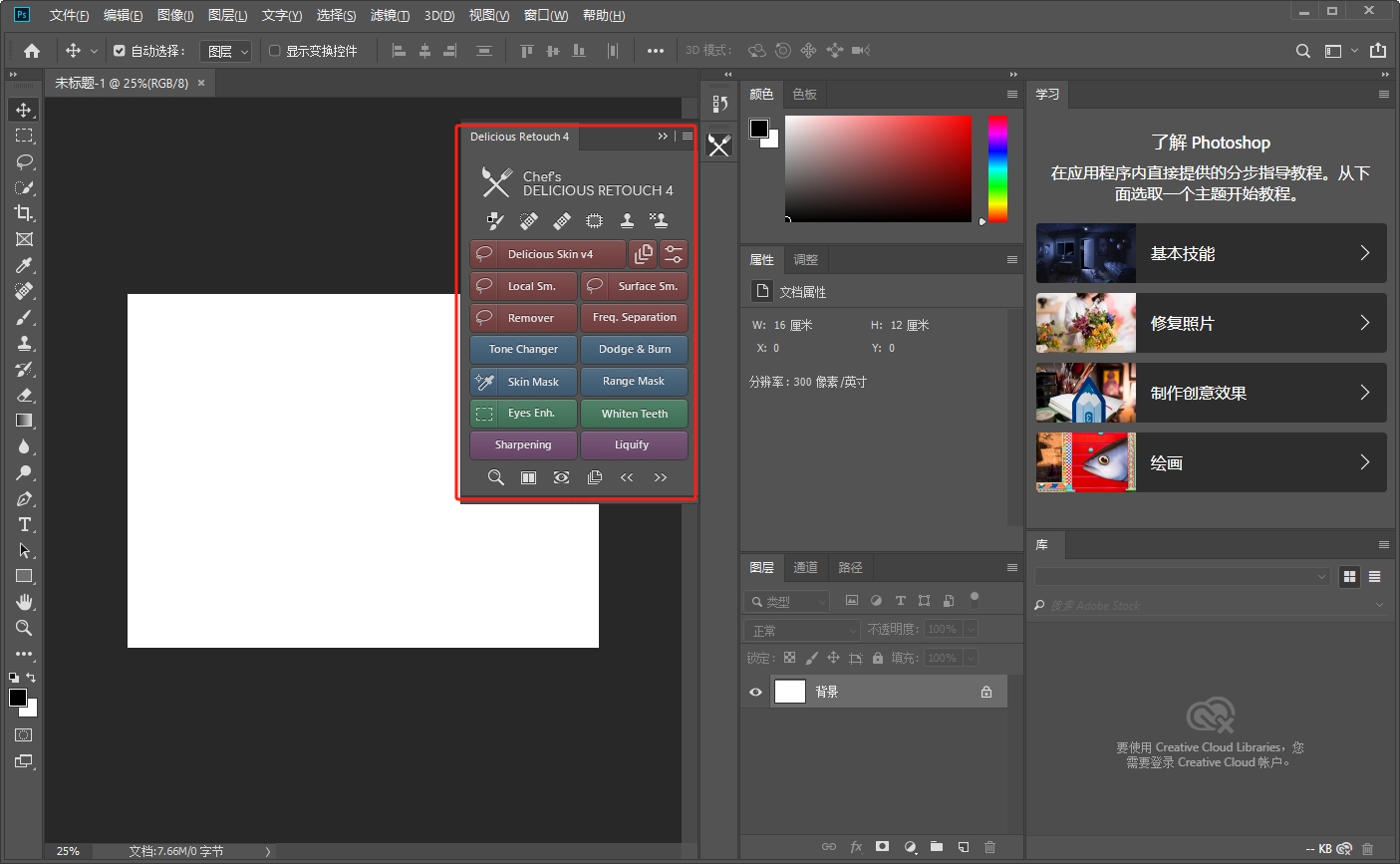This screenshot has height=864, width=1400.
Task: Click the foreground color swatch in Color panel
Action: click(759, 128)
